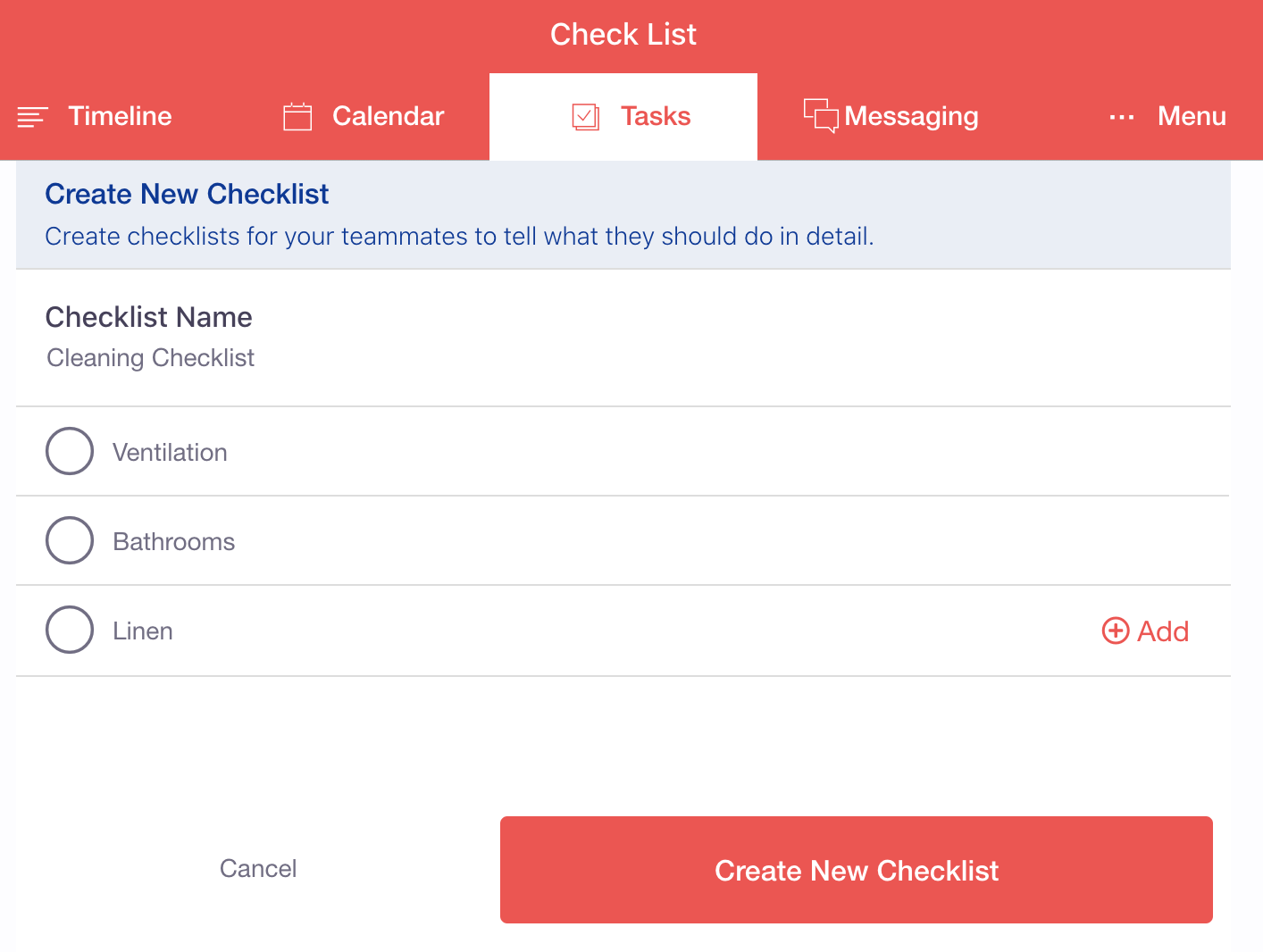This screenshot has width=1263, height=952.
Task: Click the Tasks checkmark icon
Action: click(x=586, y=116)
